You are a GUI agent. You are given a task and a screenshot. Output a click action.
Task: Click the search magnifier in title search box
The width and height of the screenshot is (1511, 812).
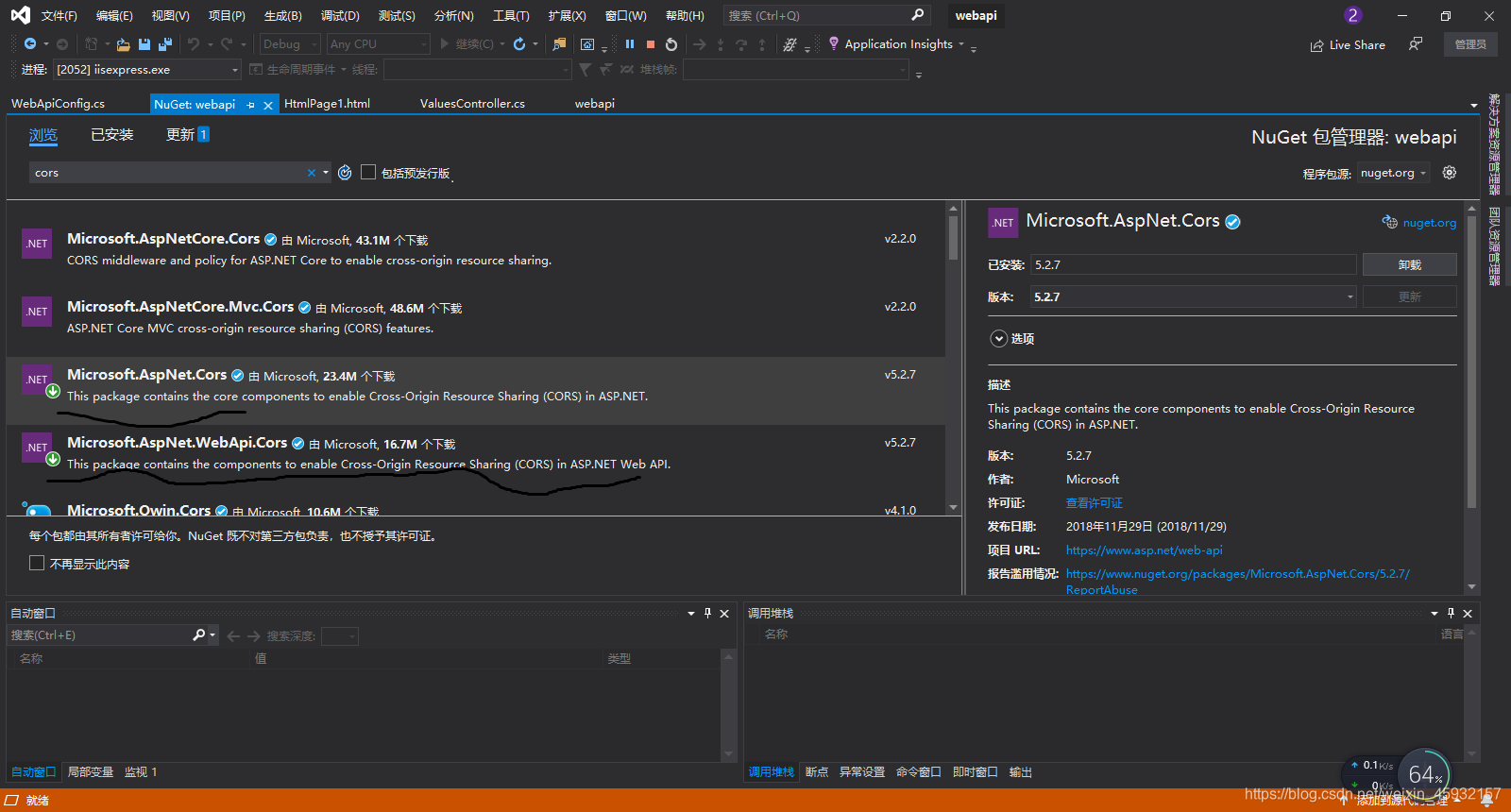tap(917, 15)
